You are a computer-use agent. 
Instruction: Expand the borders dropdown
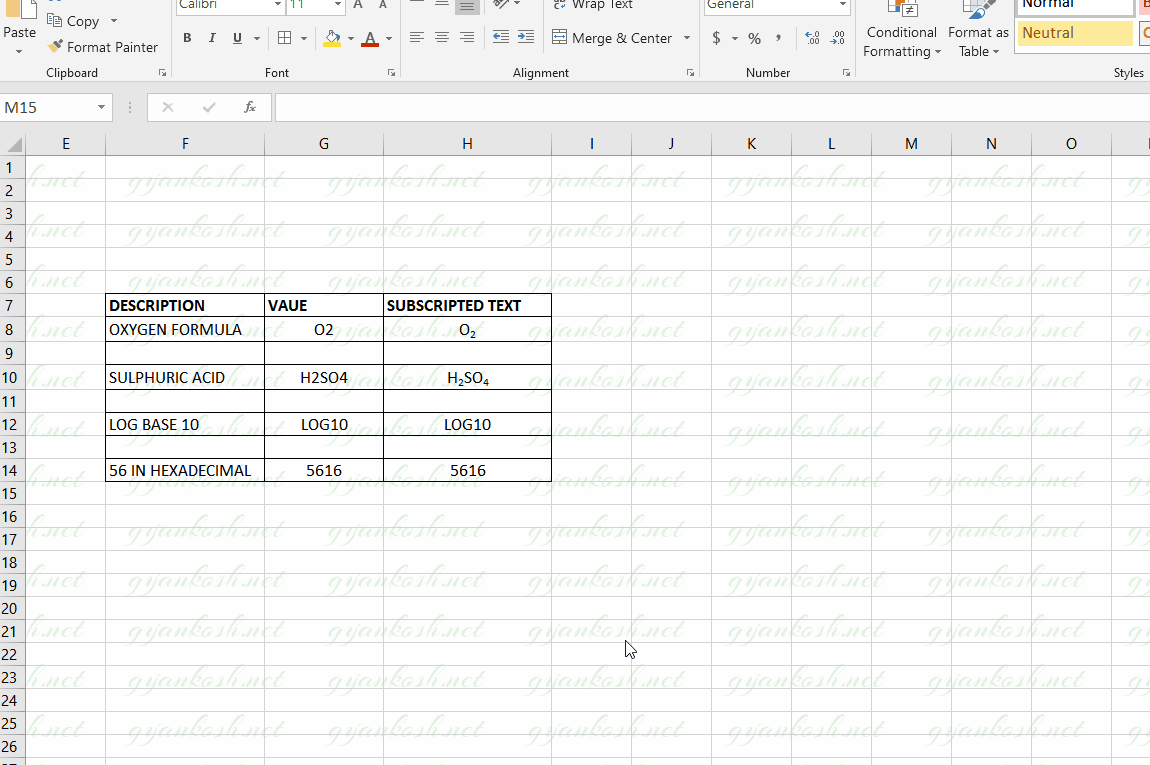coord(302,38)
